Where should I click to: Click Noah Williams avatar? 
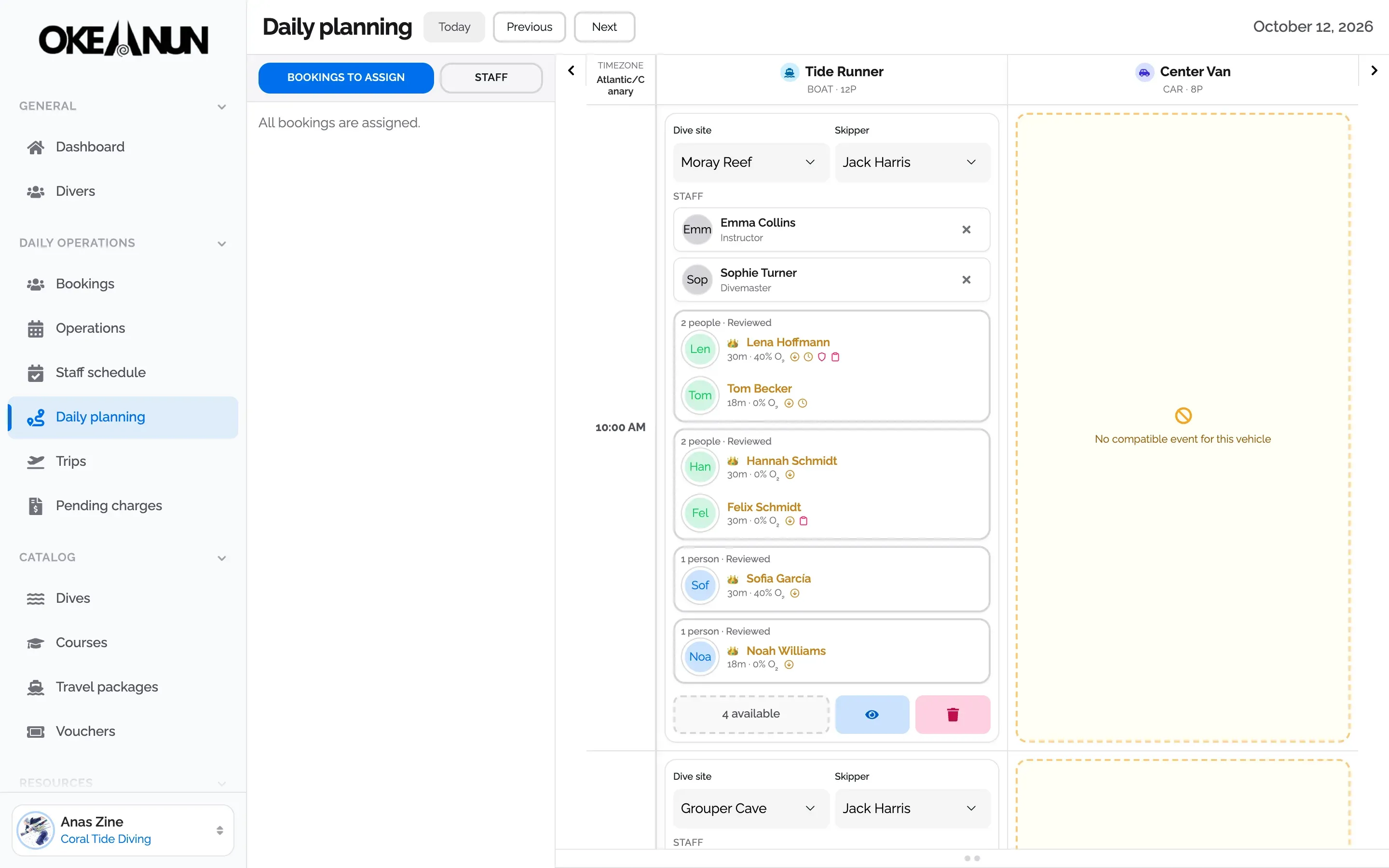[700, 657]
